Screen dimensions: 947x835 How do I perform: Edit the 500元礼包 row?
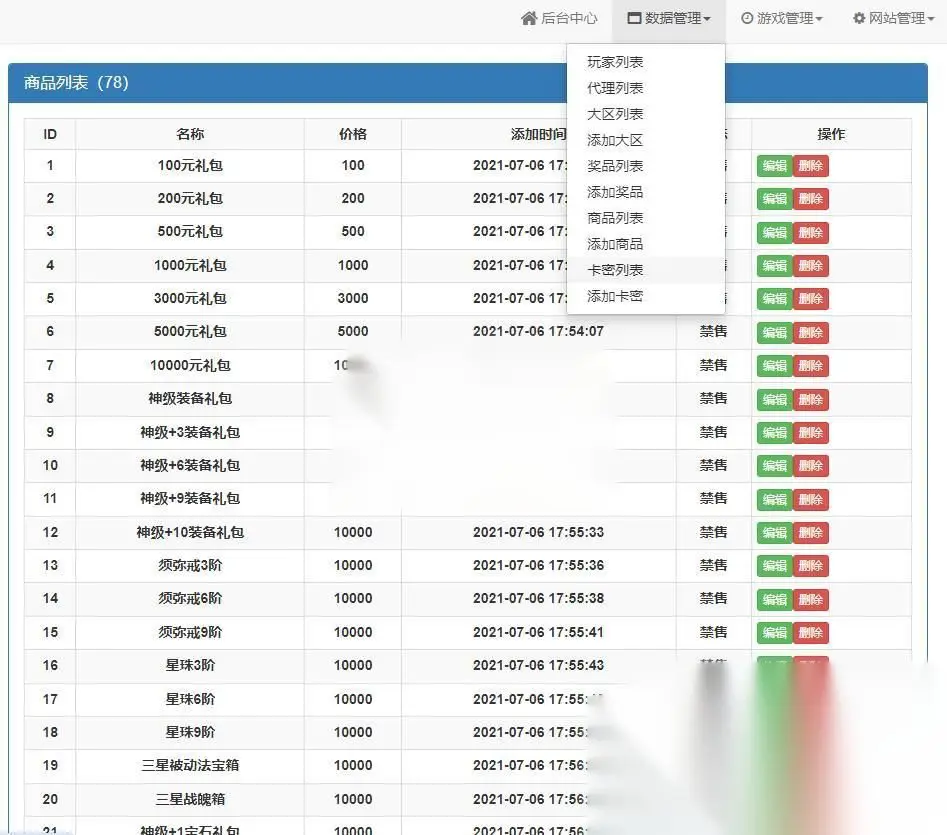[774, 232]
